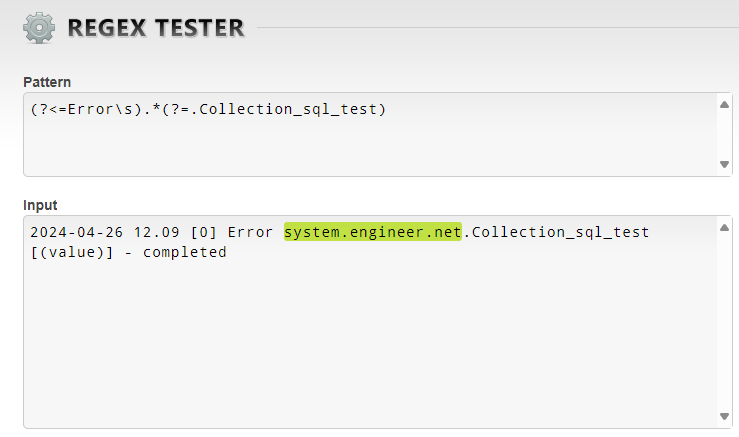The width and height of the screenshot is (739, 437).
Task: Click the Input box scroll-down arrow
Action: point(724,416)
